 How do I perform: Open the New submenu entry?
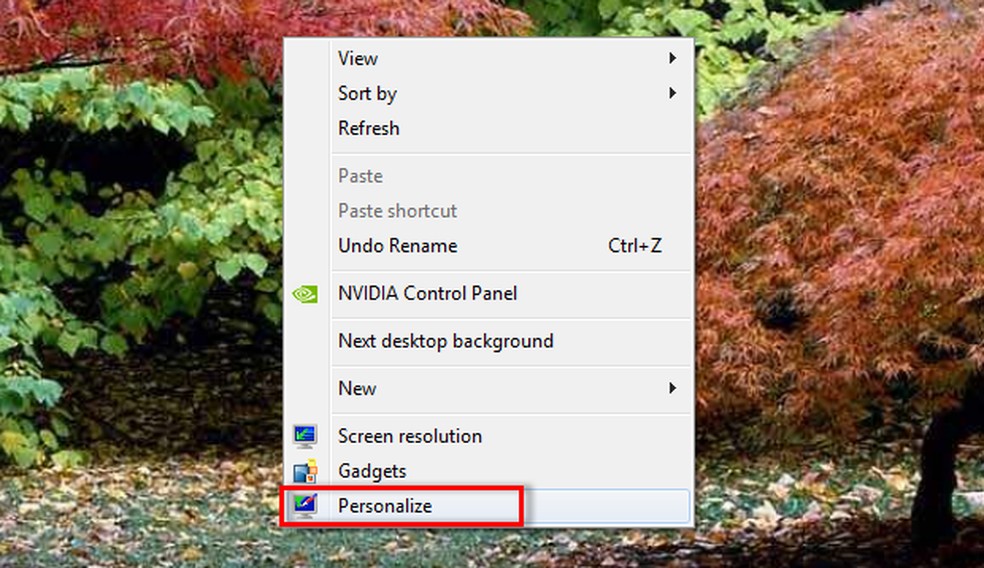(x=357, y=388)
